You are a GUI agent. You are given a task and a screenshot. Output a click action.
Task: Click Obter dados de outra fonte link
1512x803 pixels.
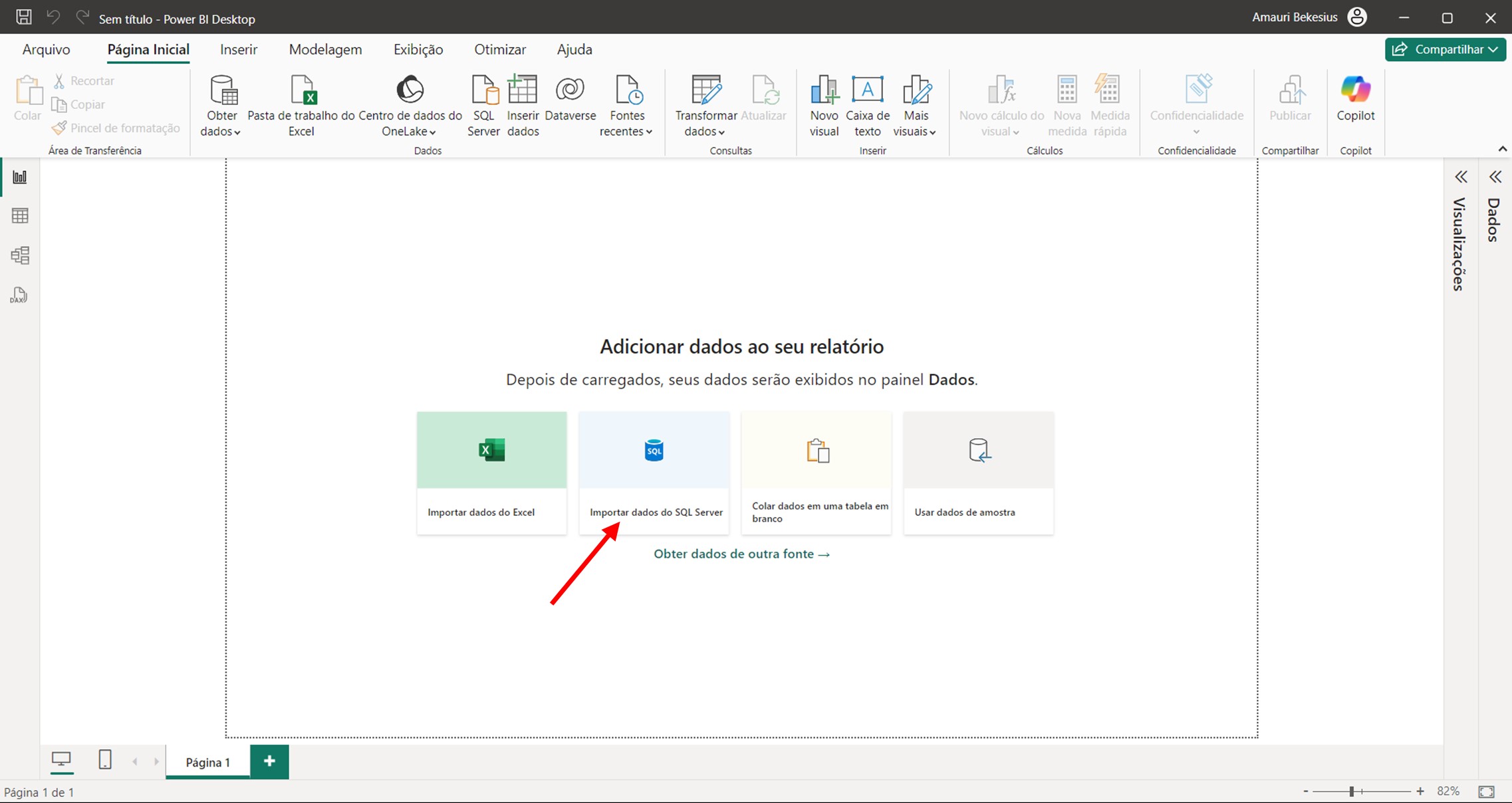[x=741, y=554]
